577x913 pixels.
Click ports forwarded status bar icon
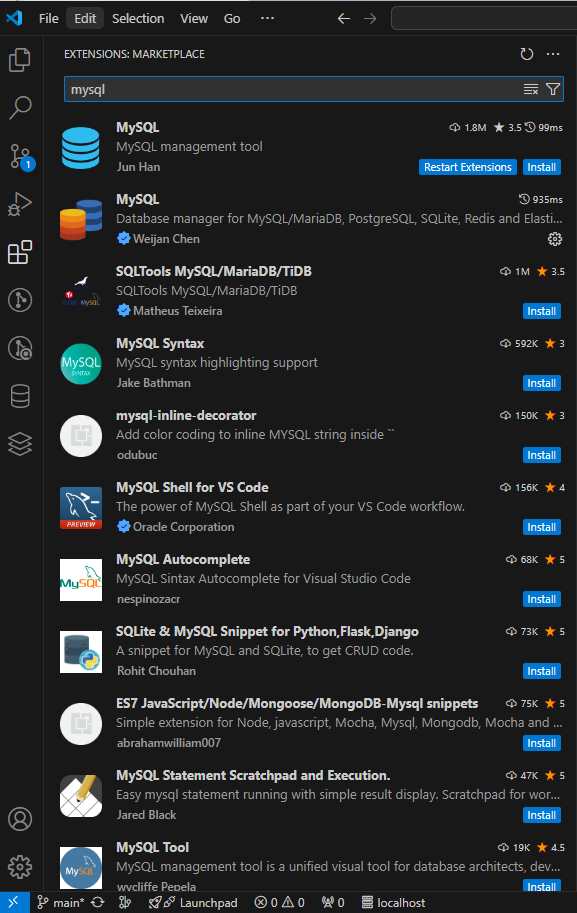pos(333,903)
